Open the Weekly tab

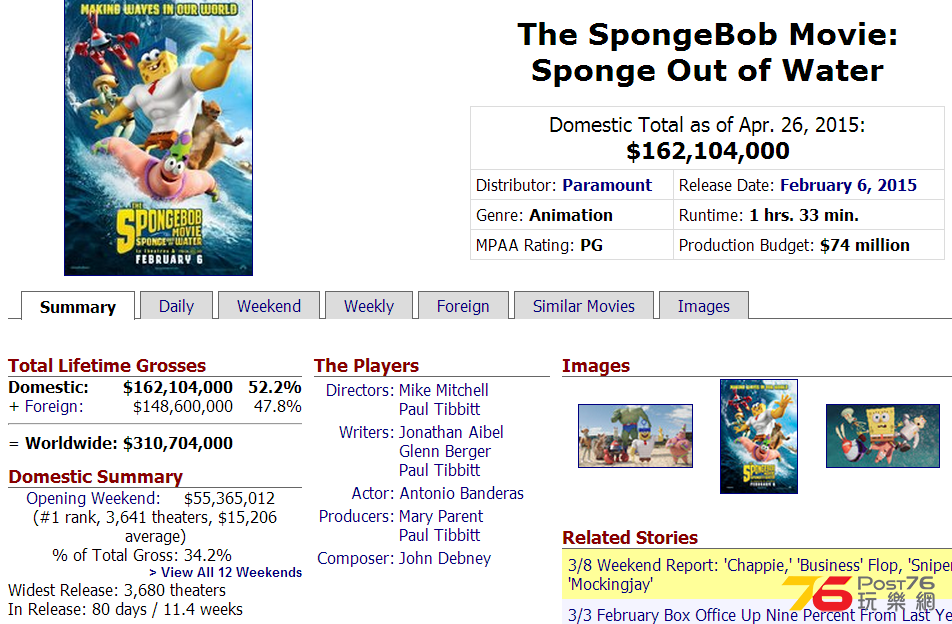[369, 306]
